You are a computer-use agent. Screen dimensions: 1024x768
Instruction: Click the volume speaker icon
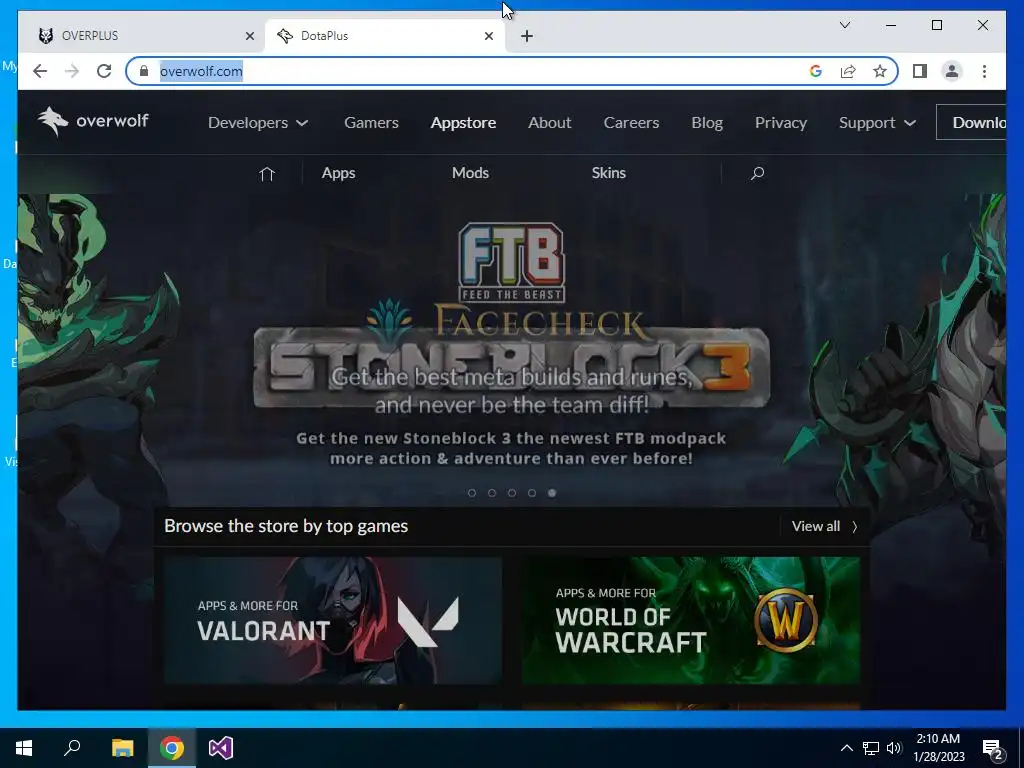click(894, 748)
